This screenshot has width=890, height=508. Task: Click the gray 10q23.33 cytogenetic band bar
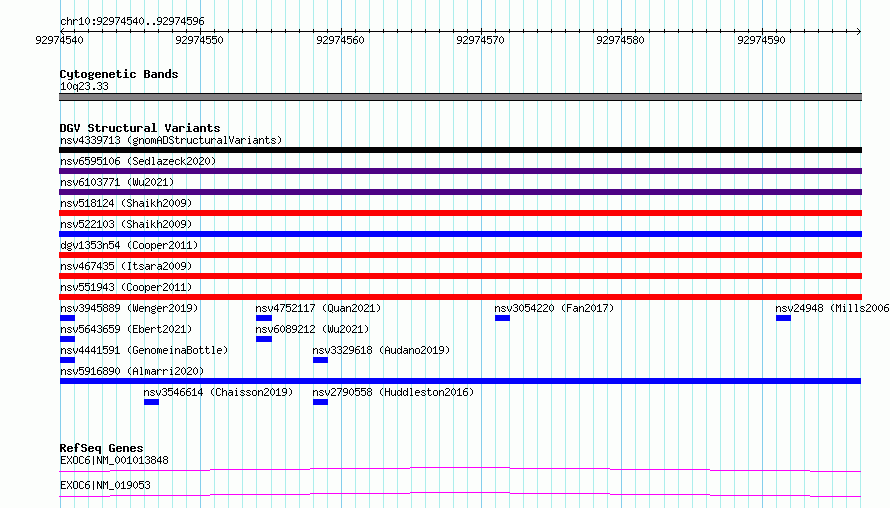click(x=460, y=97)
